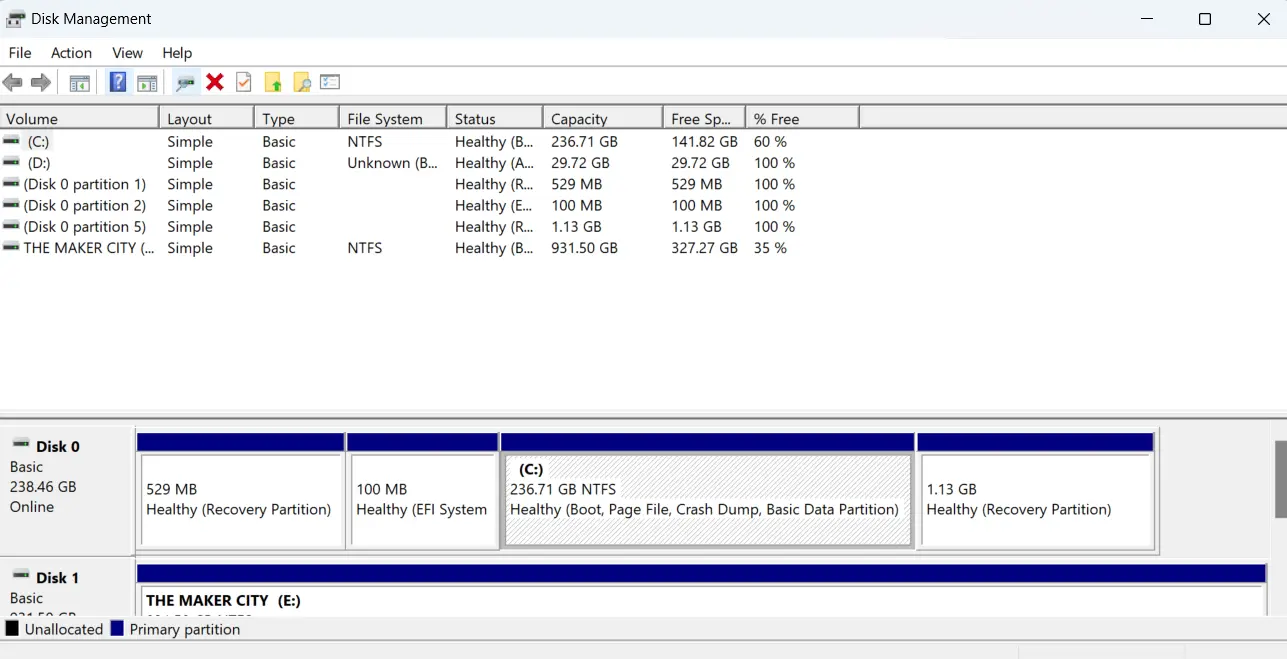
Task: Click the 60 % free value
Action: tap(770, 142)
